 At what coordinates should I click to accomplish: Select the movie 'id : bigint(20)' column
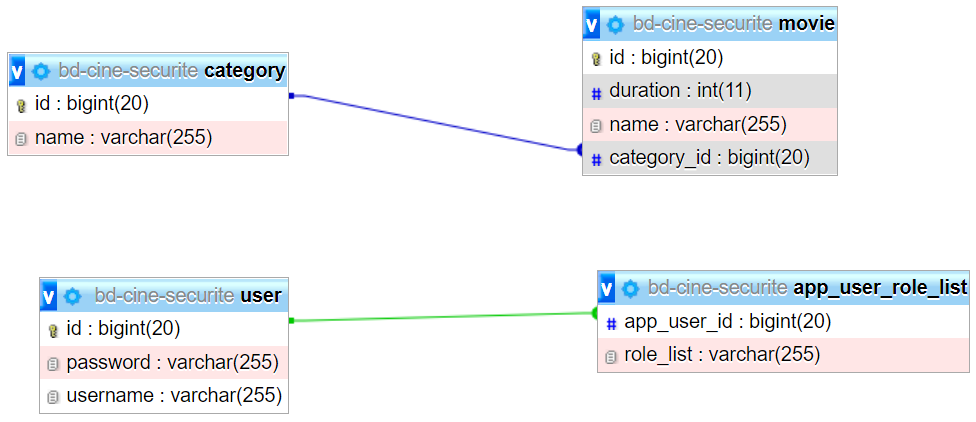tap(710, 58)
